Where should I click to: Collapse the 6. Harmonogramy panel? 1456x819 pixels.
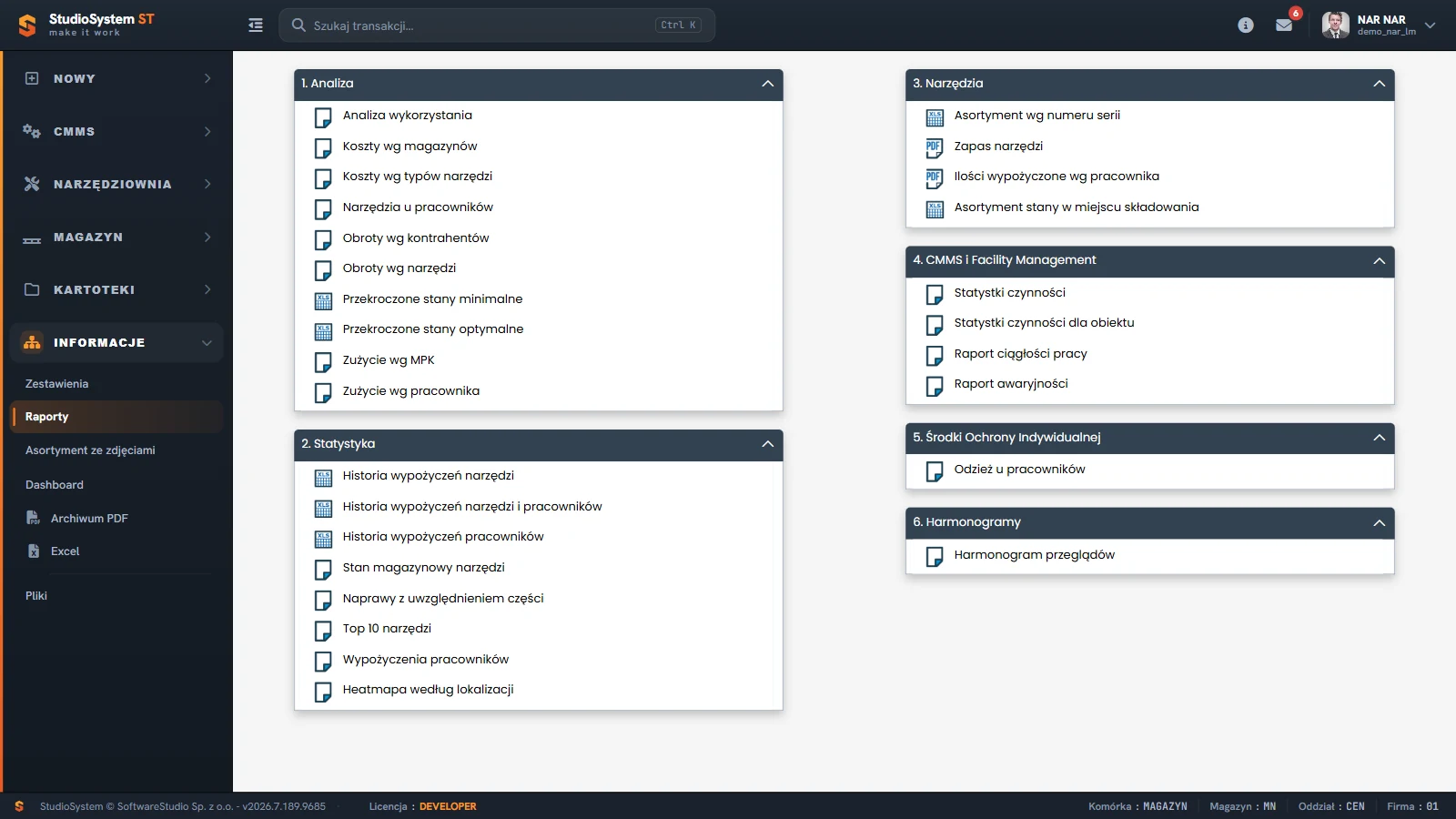[1380, 522]
